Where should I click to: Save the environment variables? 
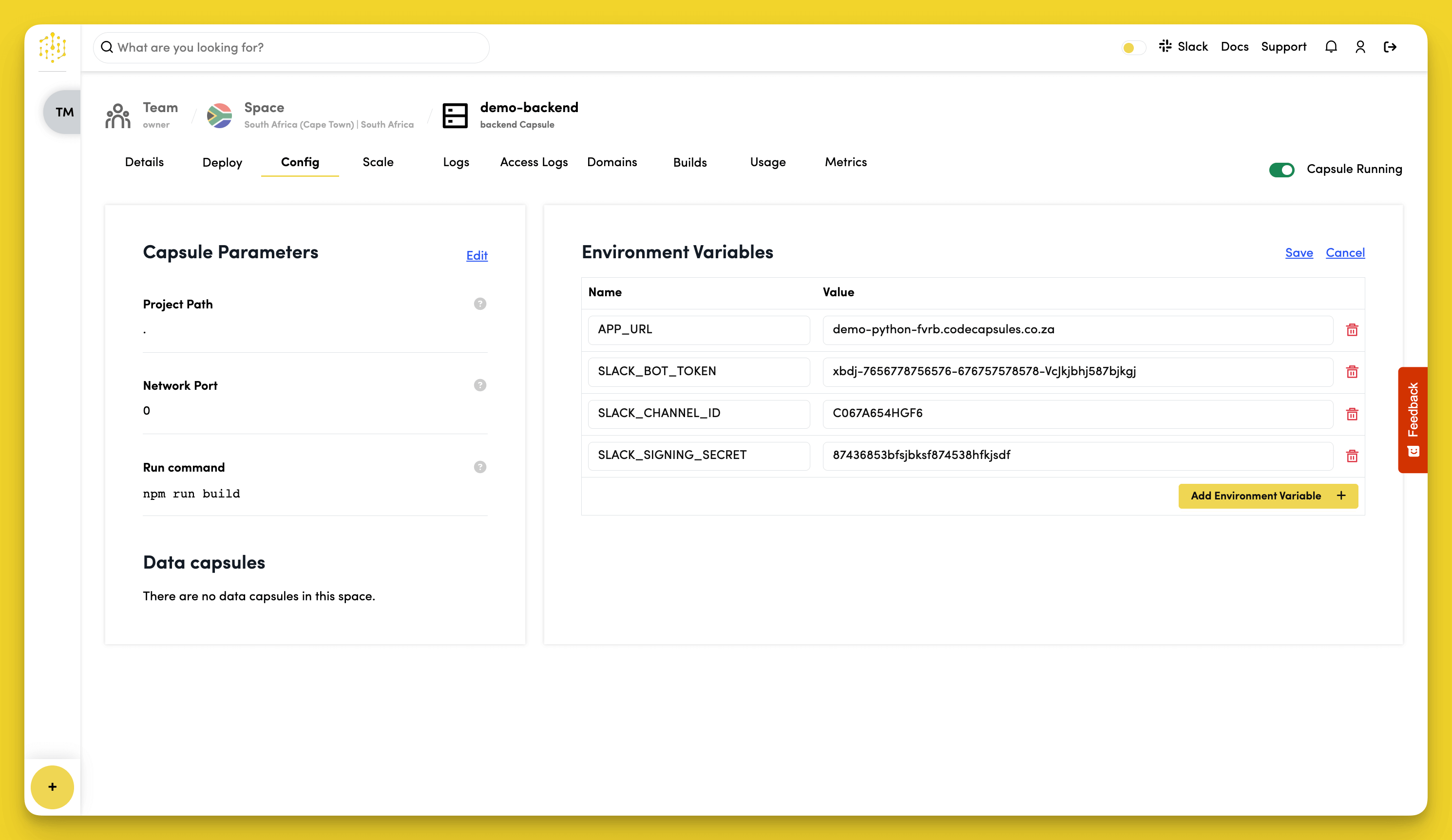(x=1299, y=252)
